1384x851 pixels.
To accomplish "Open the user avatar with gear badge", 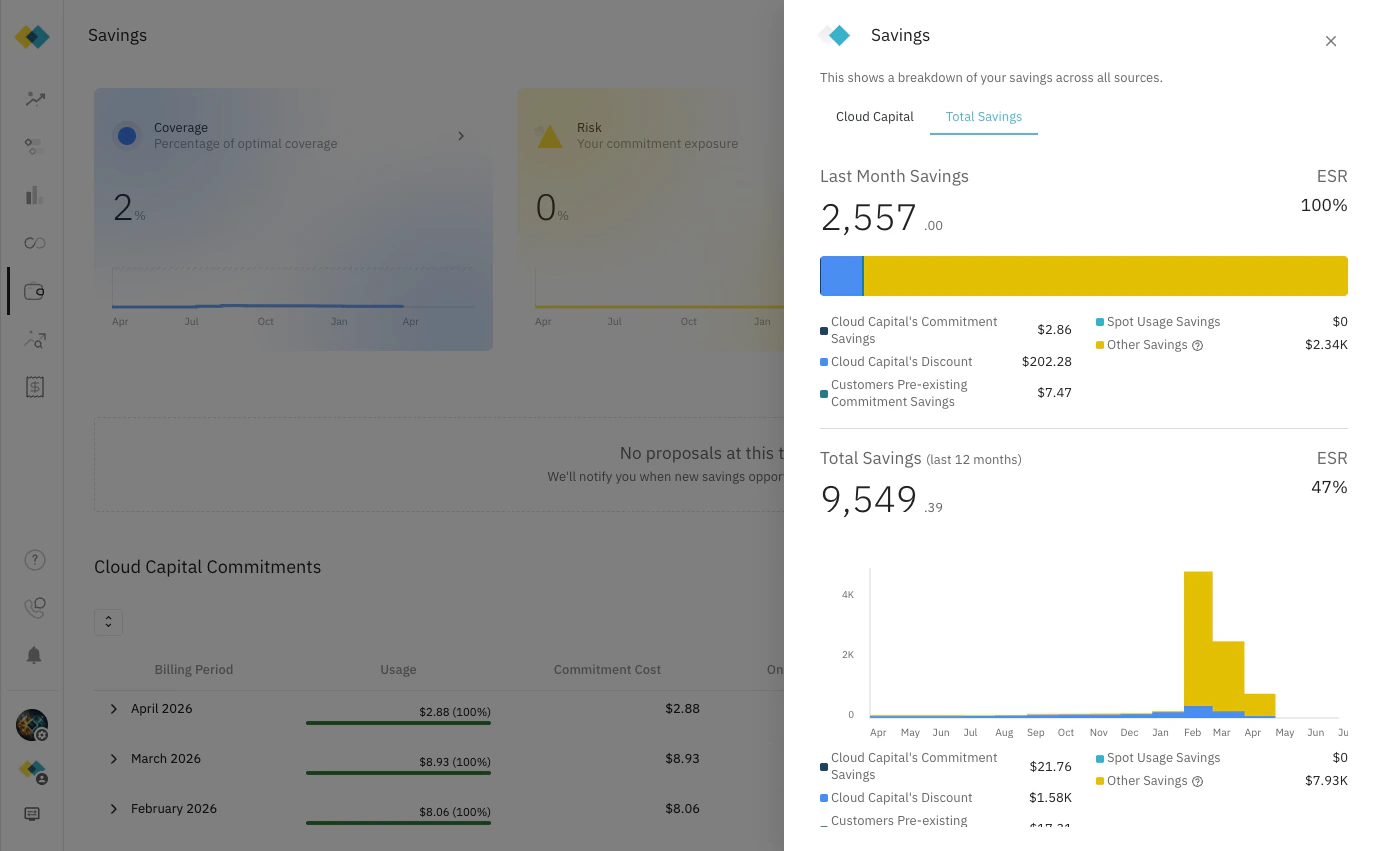I will click(32, 725).
